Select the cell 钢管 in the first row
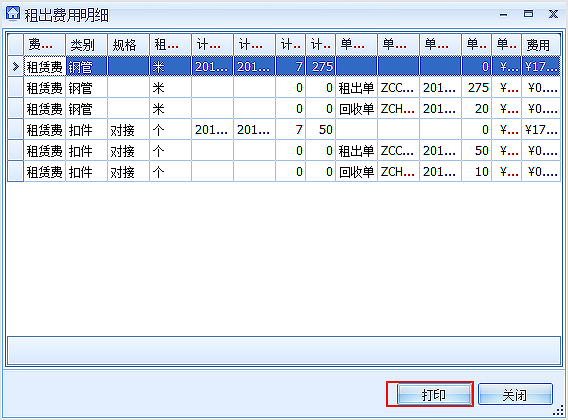Viewport: 568px width, 420px height. pyautogui.click(x=86, y=67)
